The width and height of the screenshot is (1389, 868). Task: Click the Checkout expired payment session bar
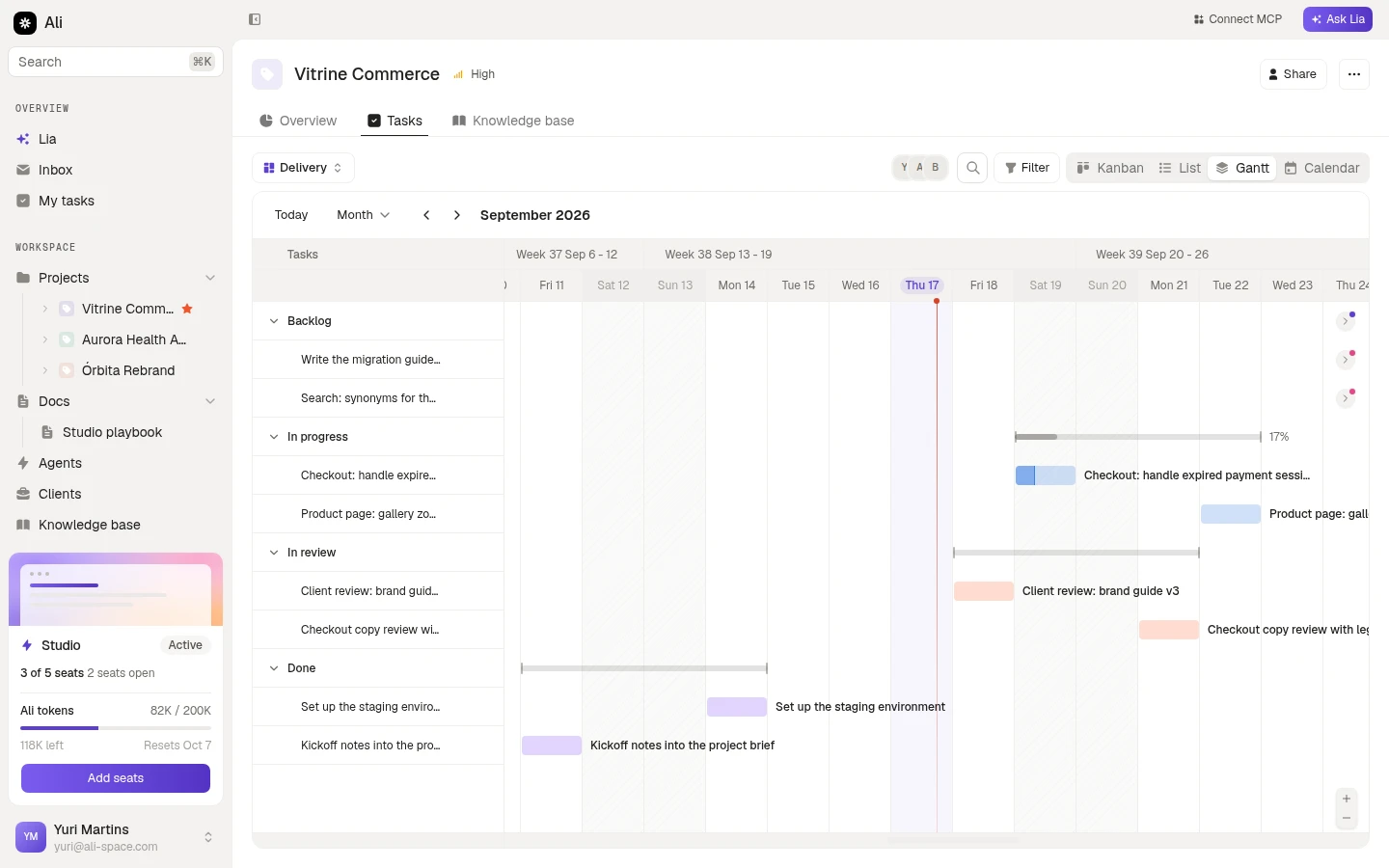pos(1046,475)
